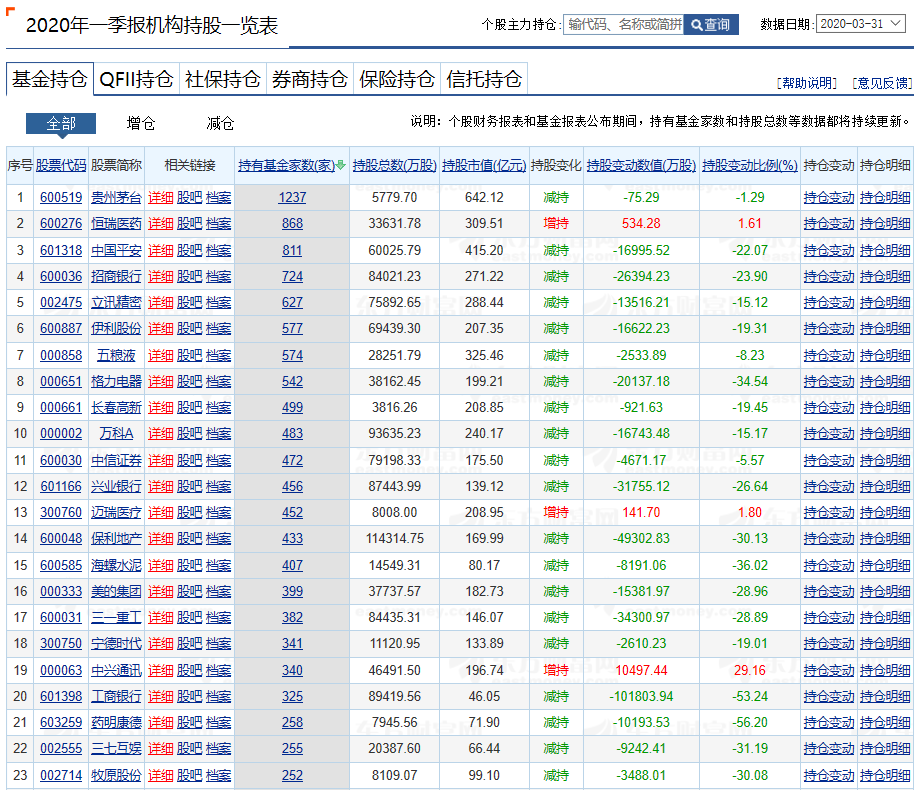Open 股吧 link for 招商银行
The height and width of the screenshot is (790, 920).
(x=190, y=276)
